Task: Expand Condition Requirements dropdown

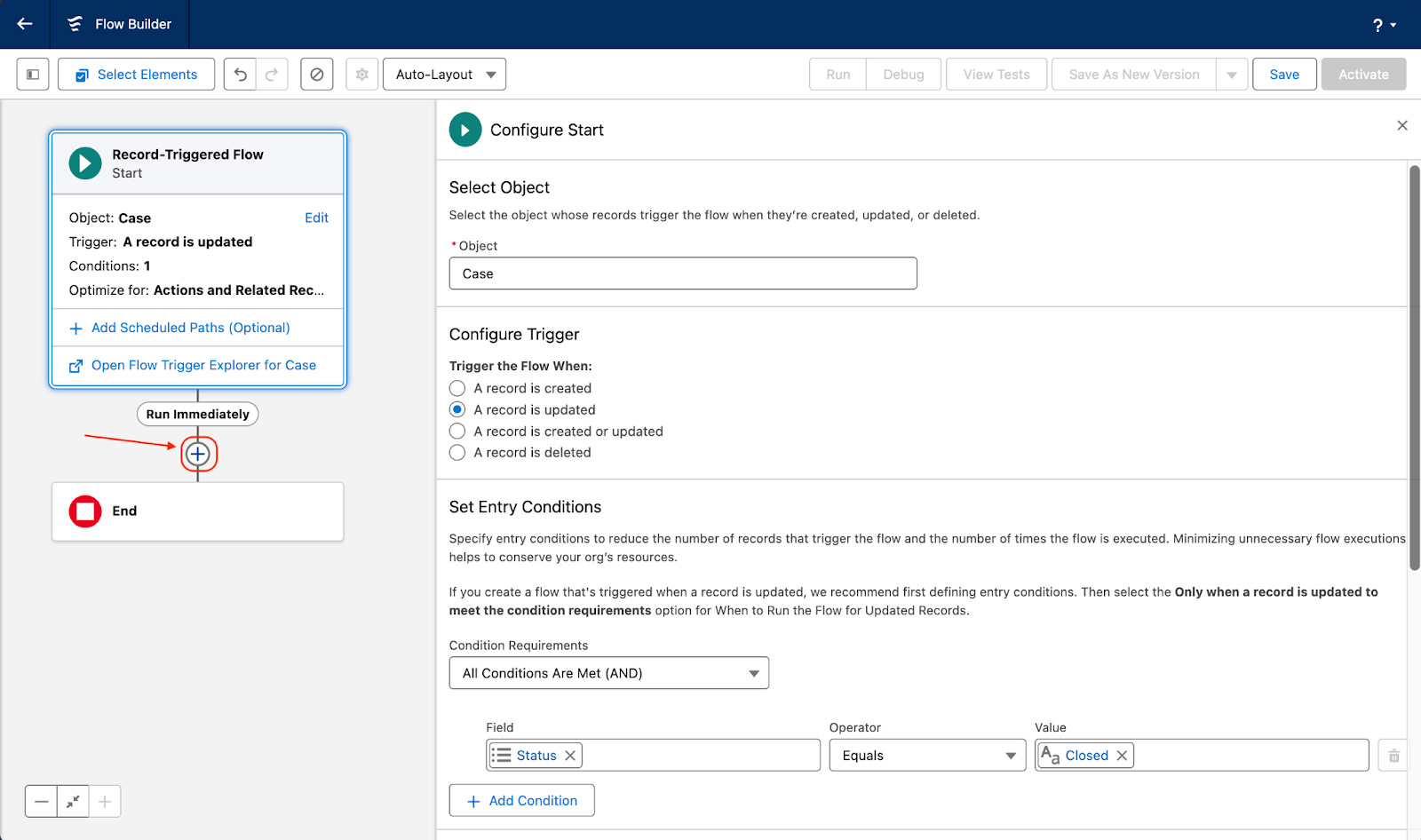Action: click(x=608, y=673)
